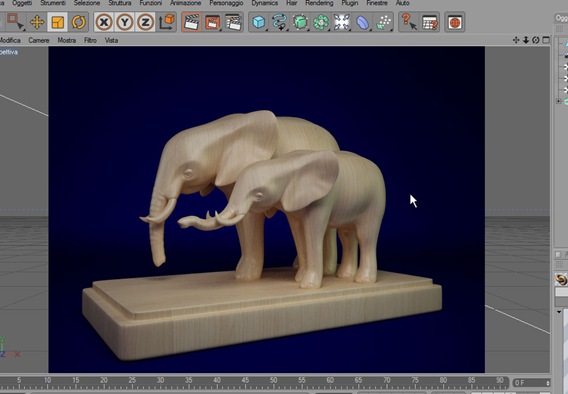The height and width of the screenshot is (394, 568).
Task: Activate the Move tool
Action: (37, 22)
